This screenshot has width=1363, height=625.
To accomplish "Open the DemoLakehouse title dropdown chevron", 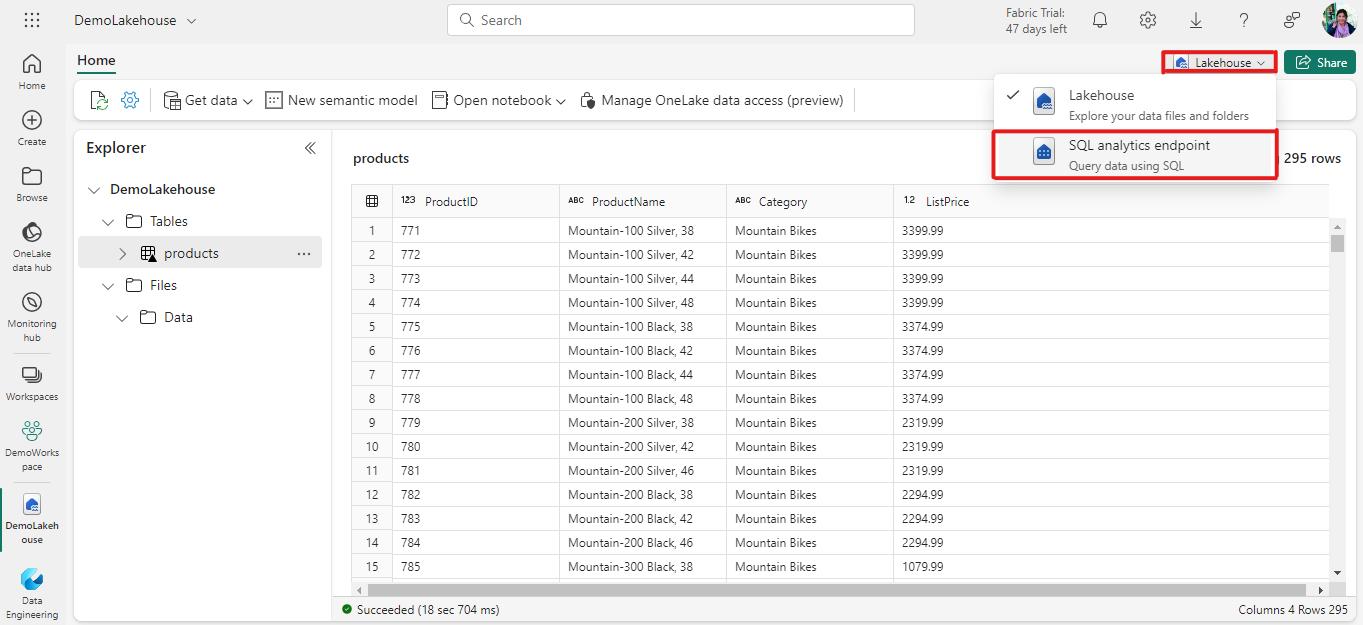I will [192, 20].
